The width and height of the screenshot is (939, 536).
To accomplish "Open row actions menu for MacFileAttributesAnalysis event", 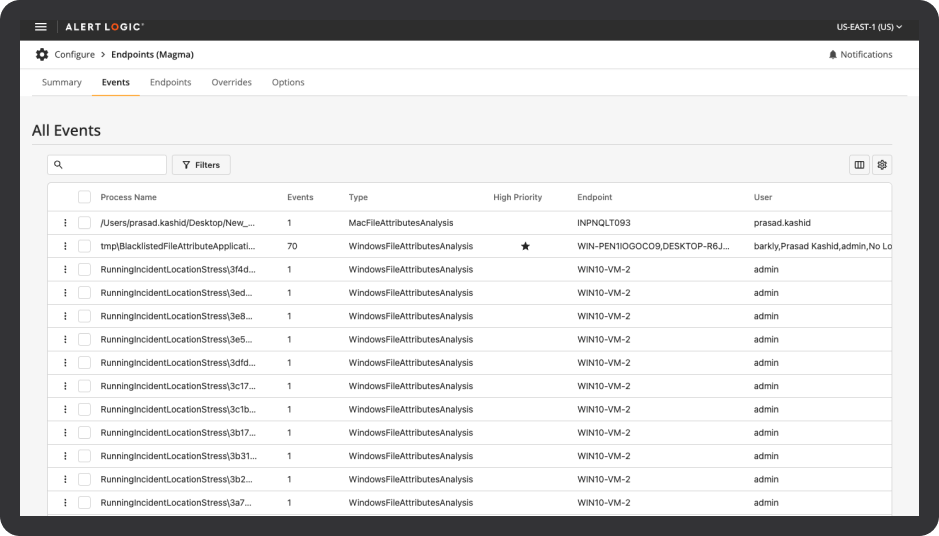I will [65, 223].
